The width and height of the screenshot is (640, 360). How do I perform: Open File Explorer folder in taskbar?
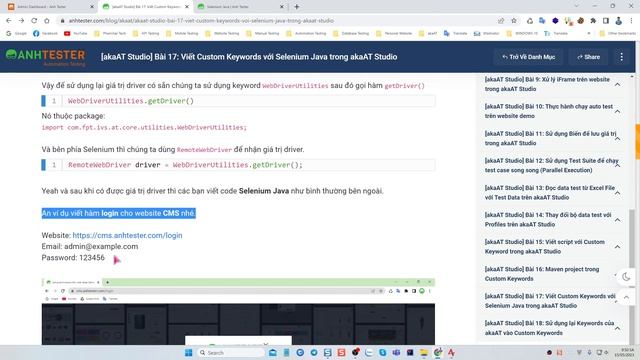coord(424,353)
